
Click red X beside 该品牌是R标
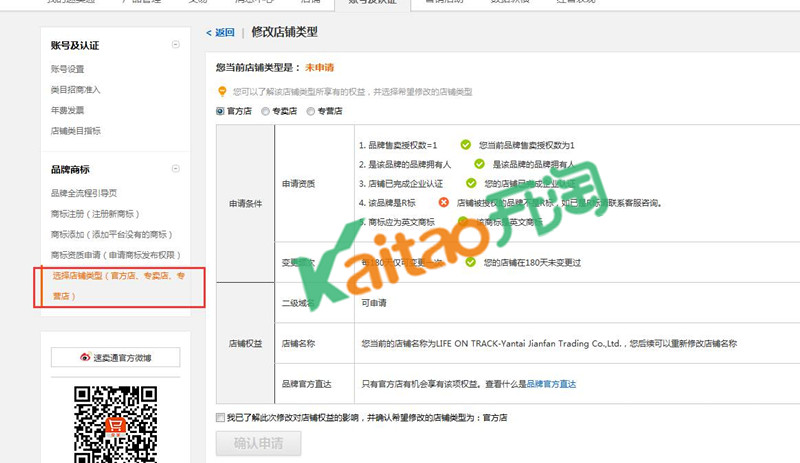pyautogui.click(x=444, y=202)
